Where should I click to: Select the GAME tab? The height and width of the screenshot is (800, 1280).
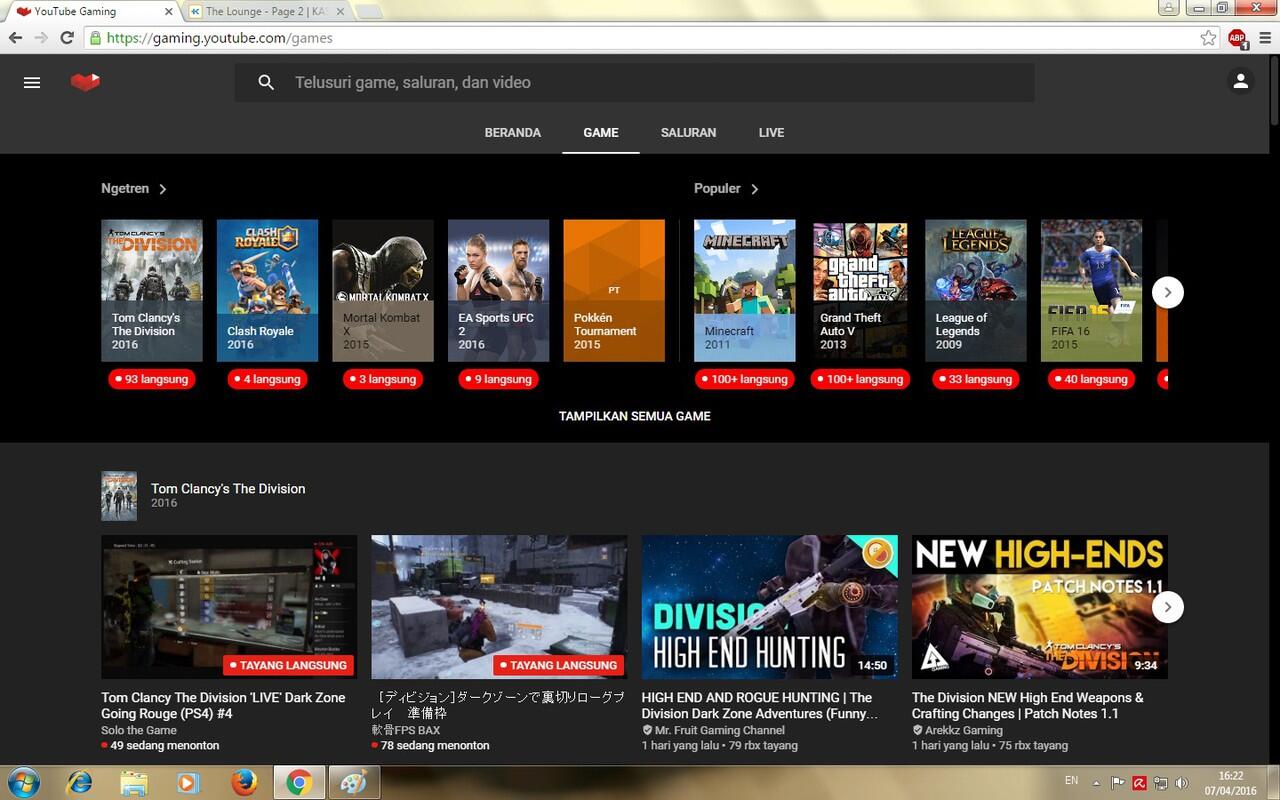tap(601, 133)
